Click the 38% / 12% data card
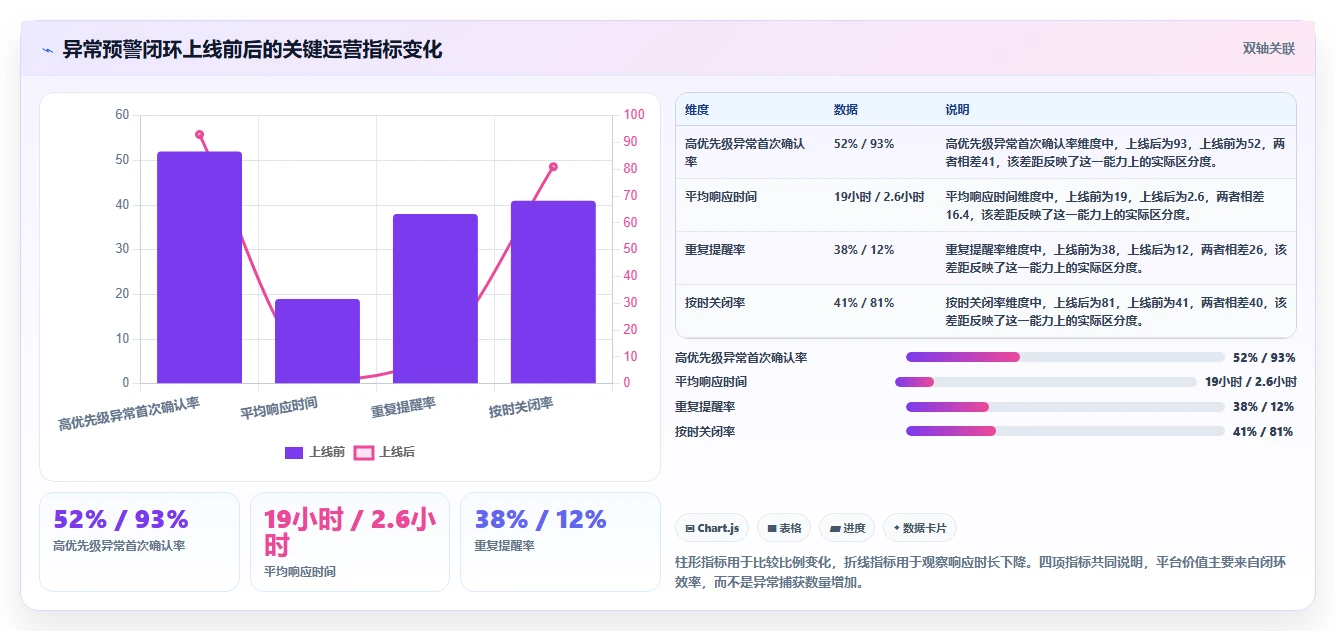The width and height of the screenshot is (1336, 631). 560,541
